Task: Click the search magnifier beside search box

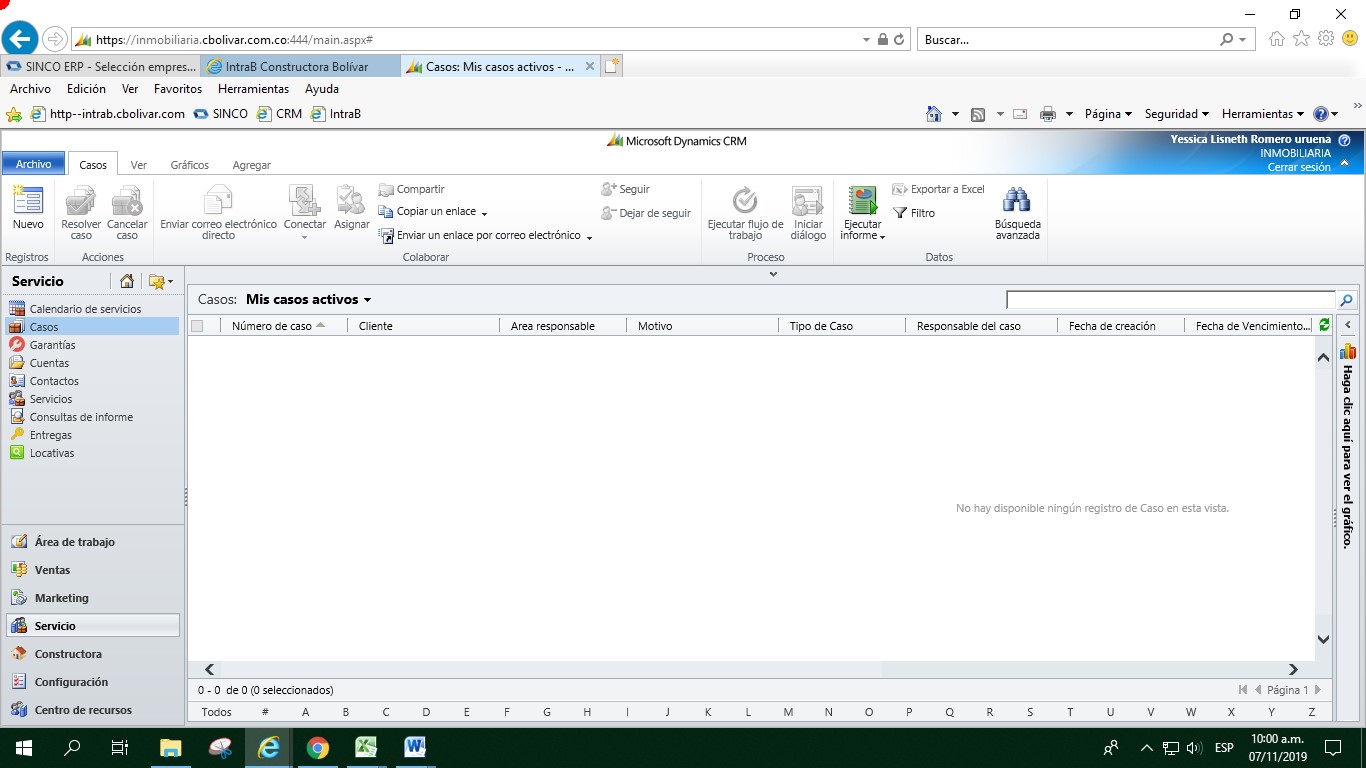Action: tap(1346, 300)
